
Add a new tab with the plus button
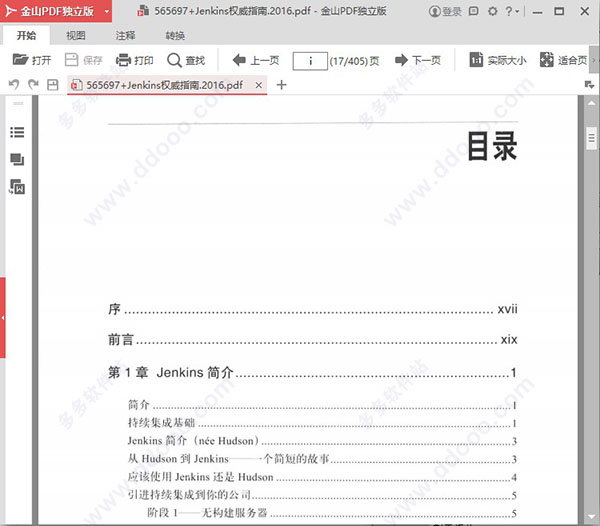282,85
